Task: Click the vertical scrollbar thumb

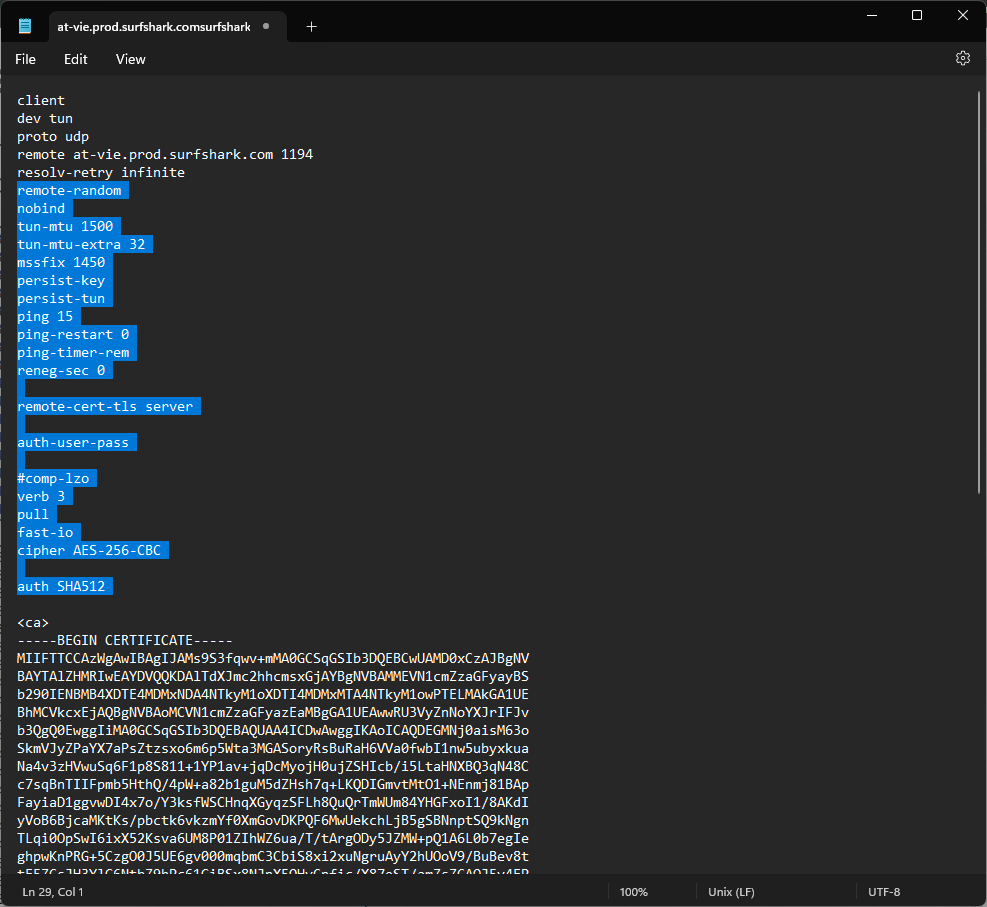Action: tap(979, 290)
